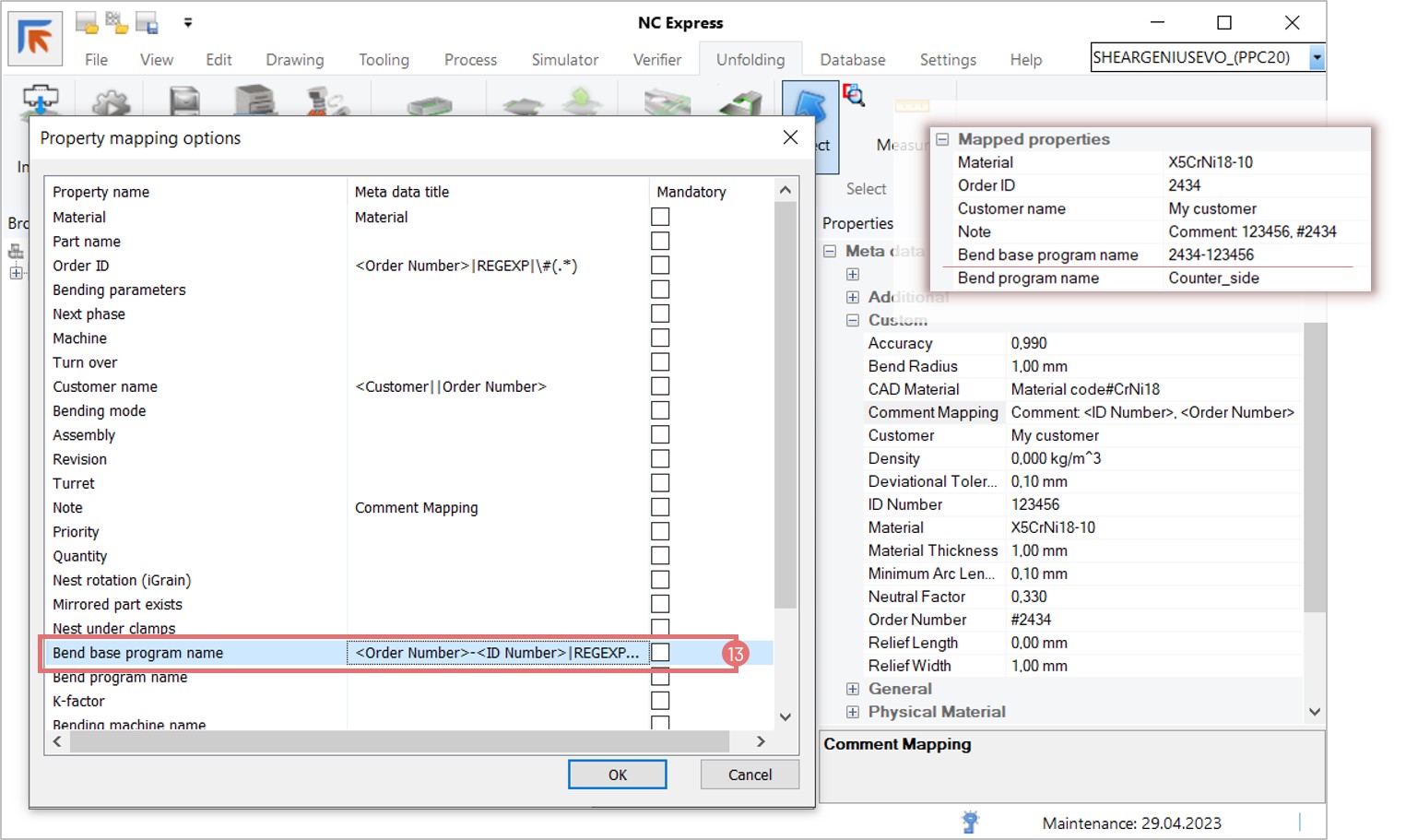Open the Database ribbon tab
The width and height of the screenshot is (1406, 840).
852,60
